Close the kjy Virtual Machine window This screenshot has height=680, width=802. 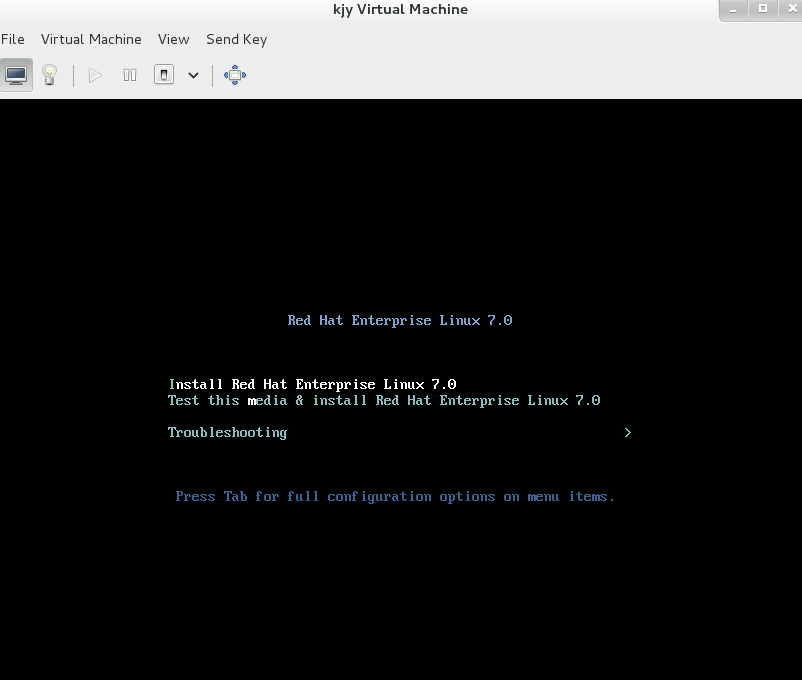pos(791,9)
